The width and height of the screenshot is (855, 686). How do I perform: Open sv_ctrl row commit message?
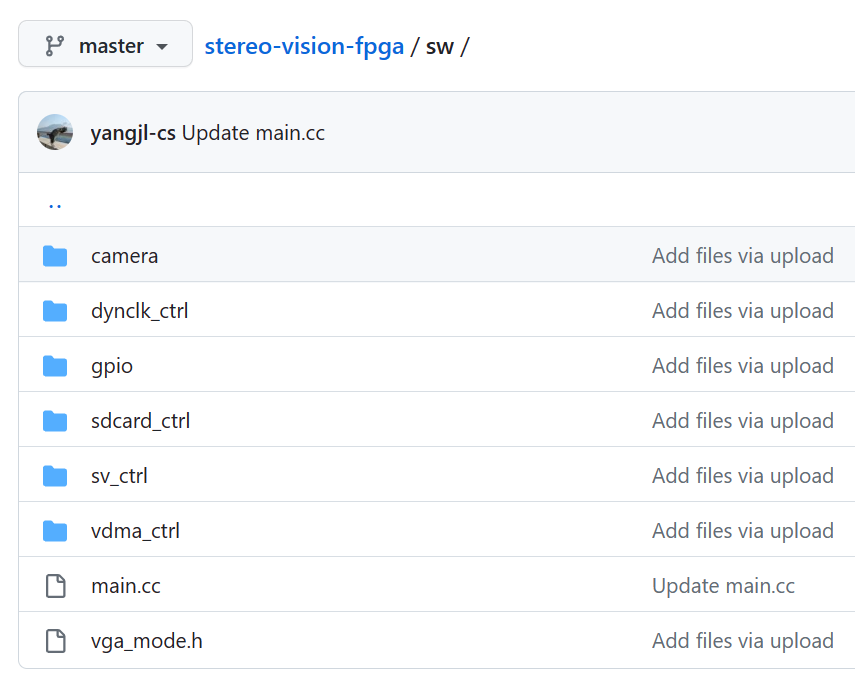pyautogui.click(x=743, y=476)
